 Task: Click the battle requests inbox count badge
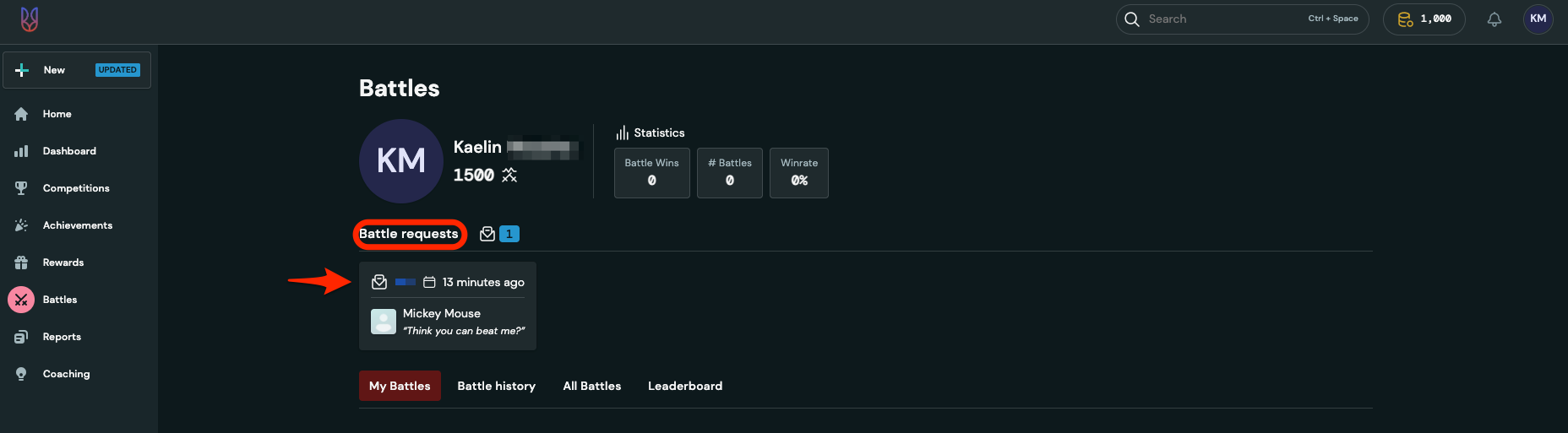pos(509,234)
